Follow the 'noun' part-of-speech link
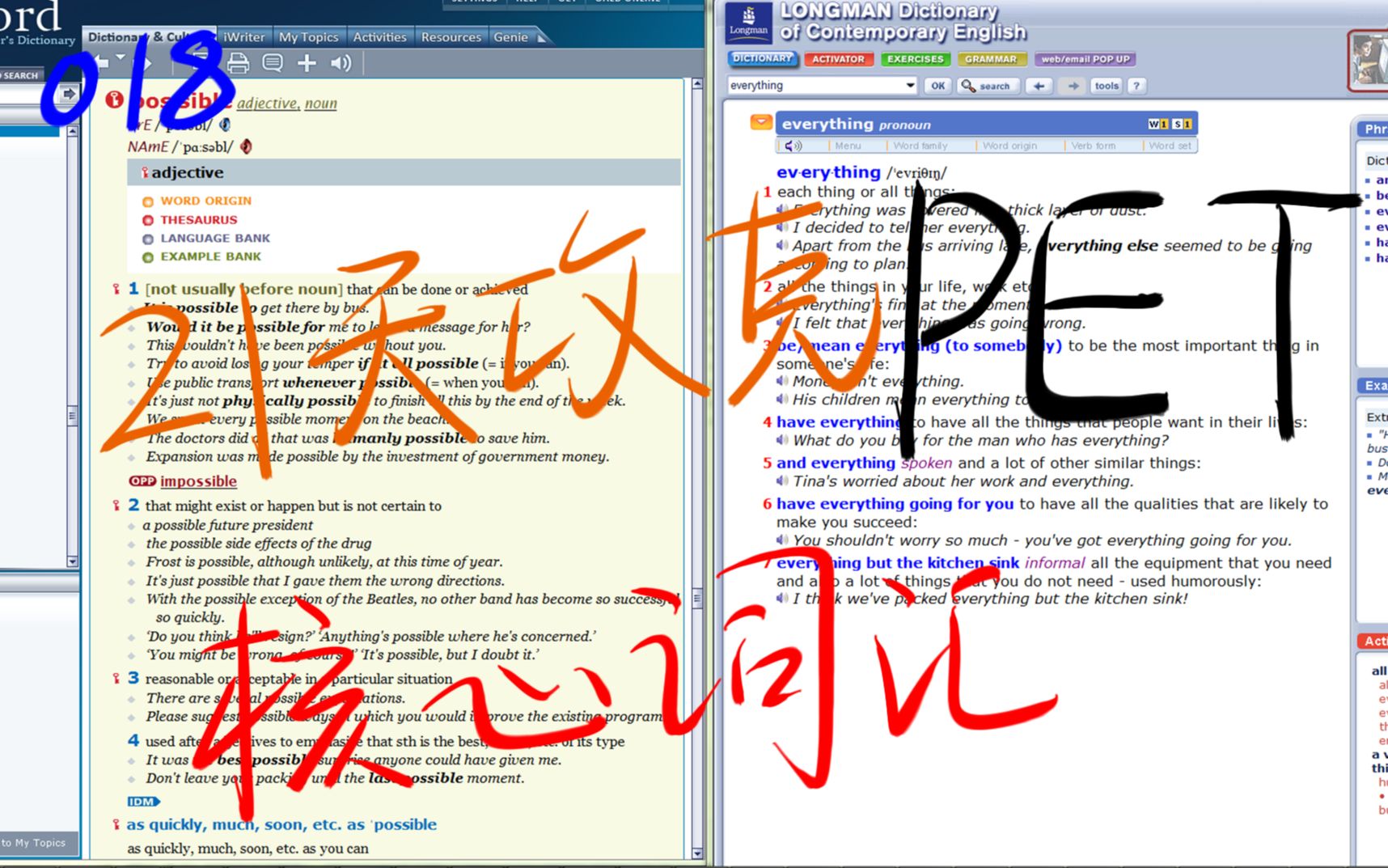 pos(320,104)
